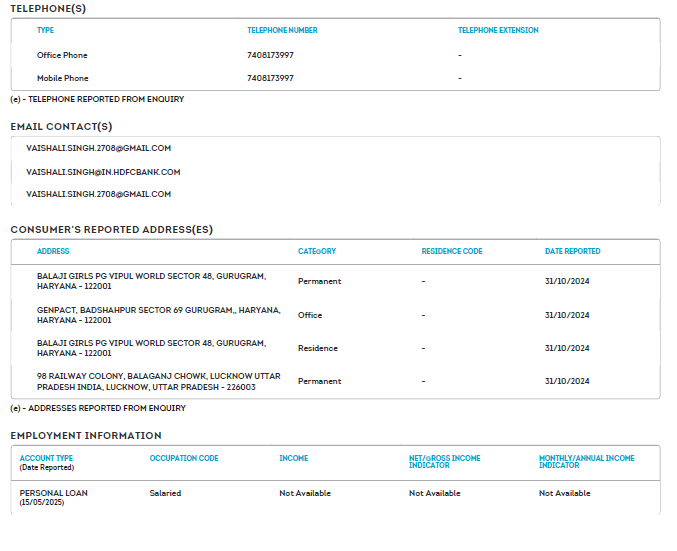Select the 98 Railway Colony Lucknow address
The width and height of the screenshot is (677, 551).
158,381
